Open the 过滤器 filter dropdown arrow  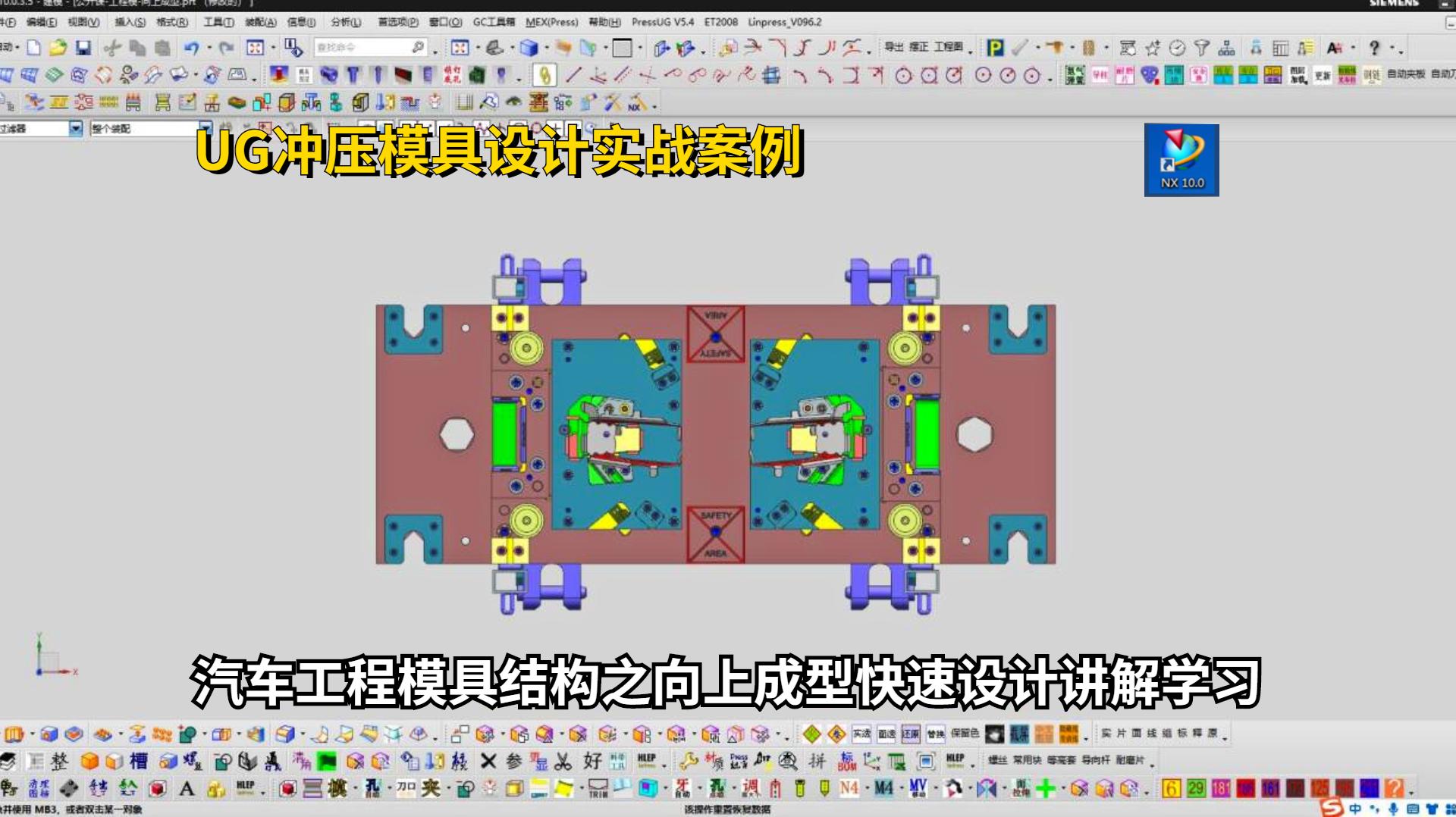coord(75,129)
